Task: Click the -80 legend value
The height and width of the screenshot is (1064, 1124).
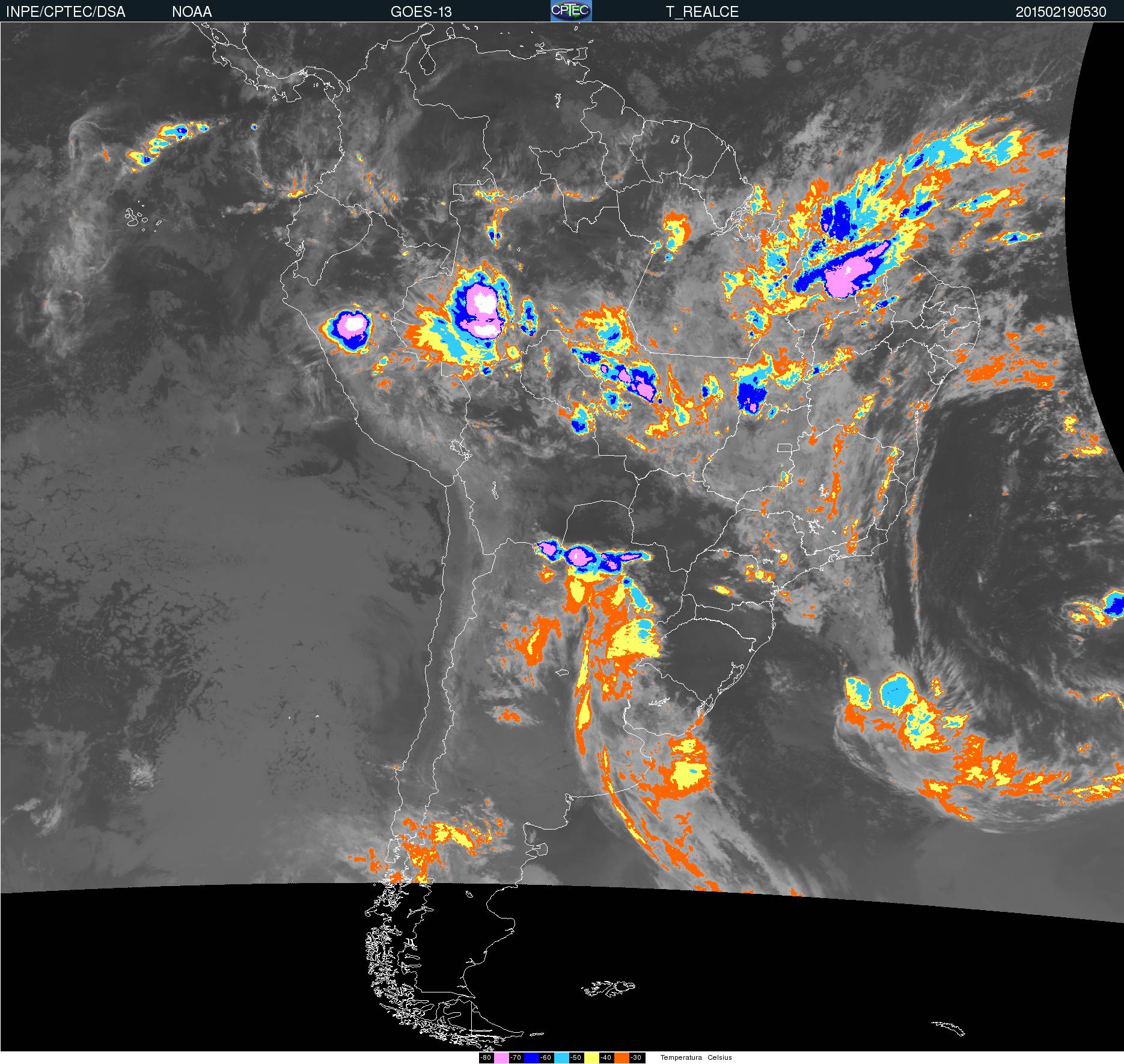Action: (x=486, y=1058)
